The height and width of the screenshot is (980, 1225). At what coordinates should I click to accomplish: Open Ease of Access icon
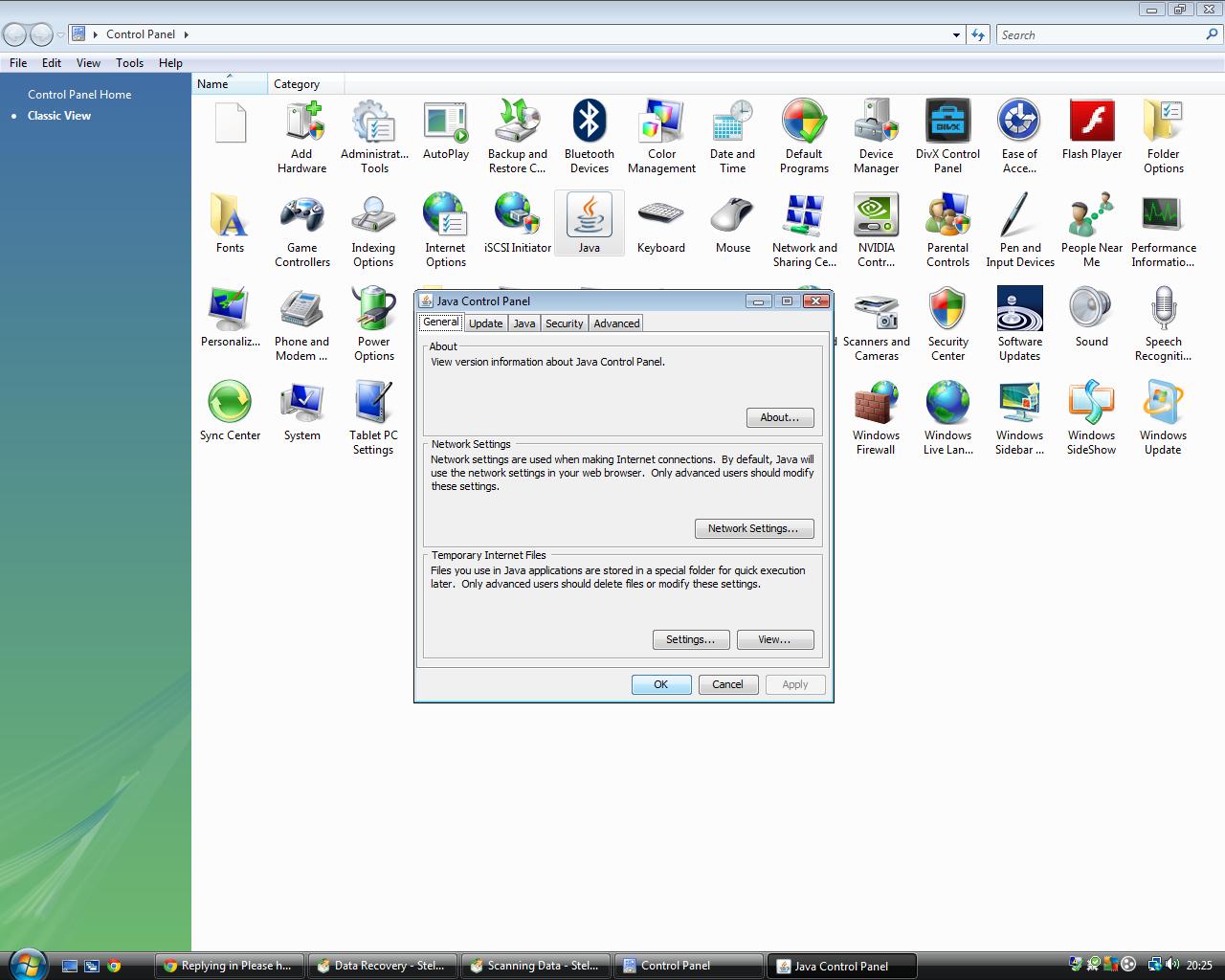coord(1019,137)
